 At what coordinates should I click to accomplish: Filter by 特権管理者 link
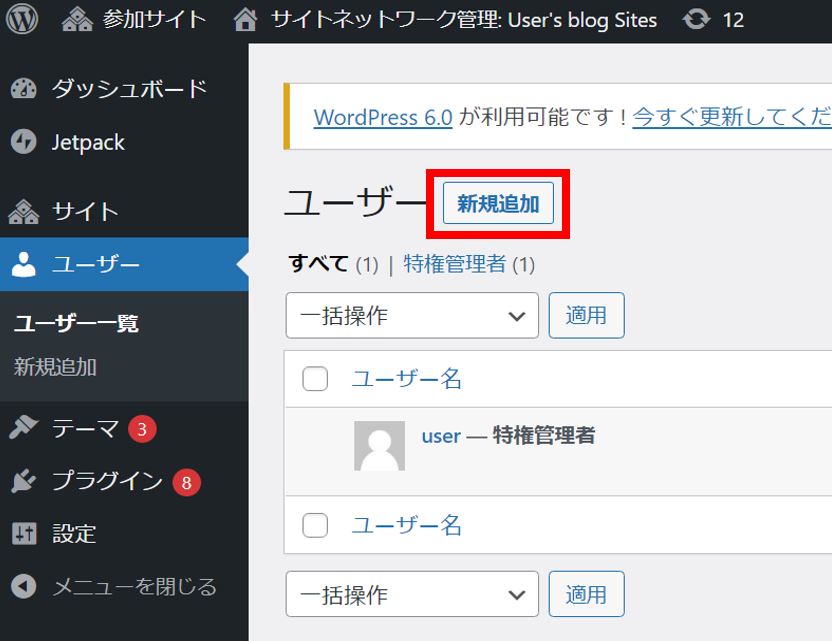coord(454,264)
